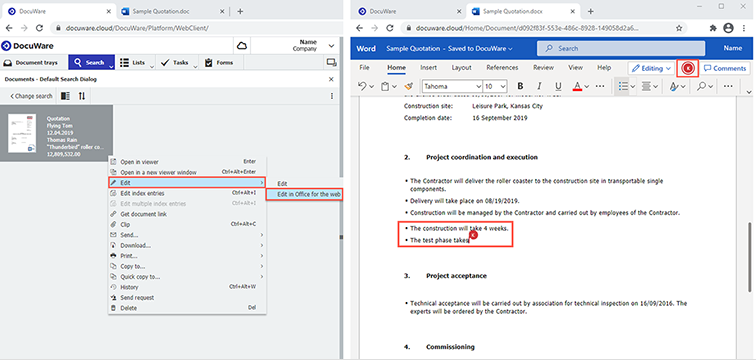Open the Lists tab in DocuWare
Image resolution: width=756 pixels, height=360 pixels.
(133, 63)
